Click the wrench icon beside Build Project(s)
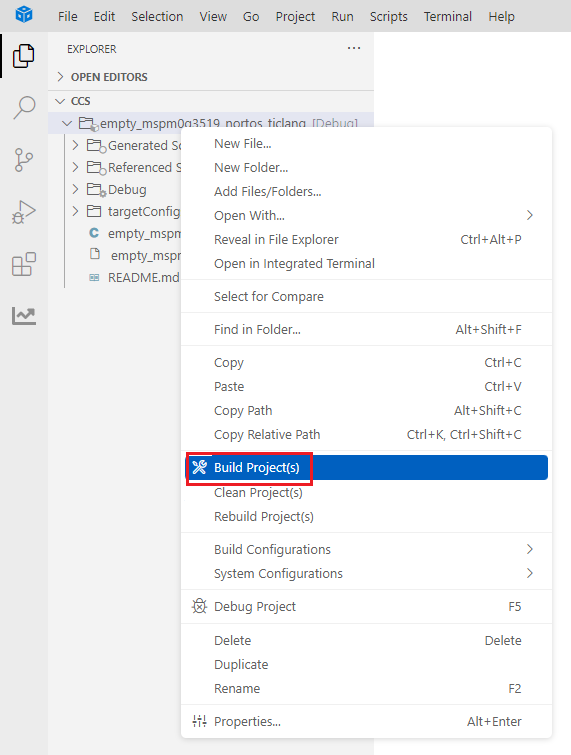Viewport: 571px width, 755px height. click(199, 467)
